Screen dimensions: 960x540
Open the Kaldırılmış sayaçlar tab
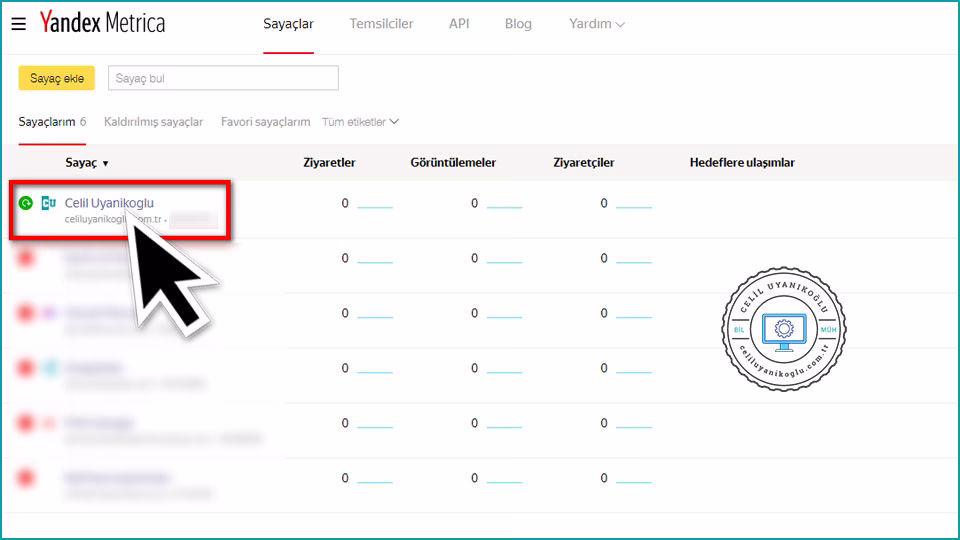[x=153, y=122]
